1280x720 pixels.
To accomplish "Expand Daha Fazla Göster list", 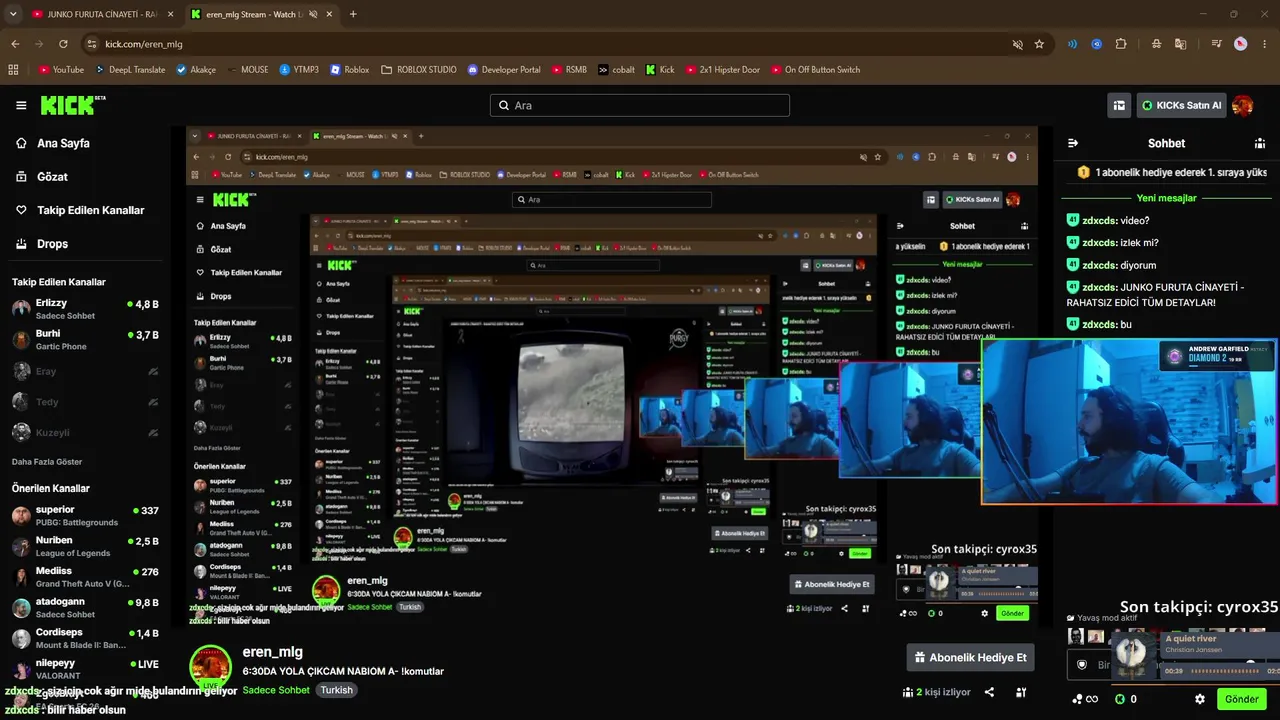I will tap(47, 462).
